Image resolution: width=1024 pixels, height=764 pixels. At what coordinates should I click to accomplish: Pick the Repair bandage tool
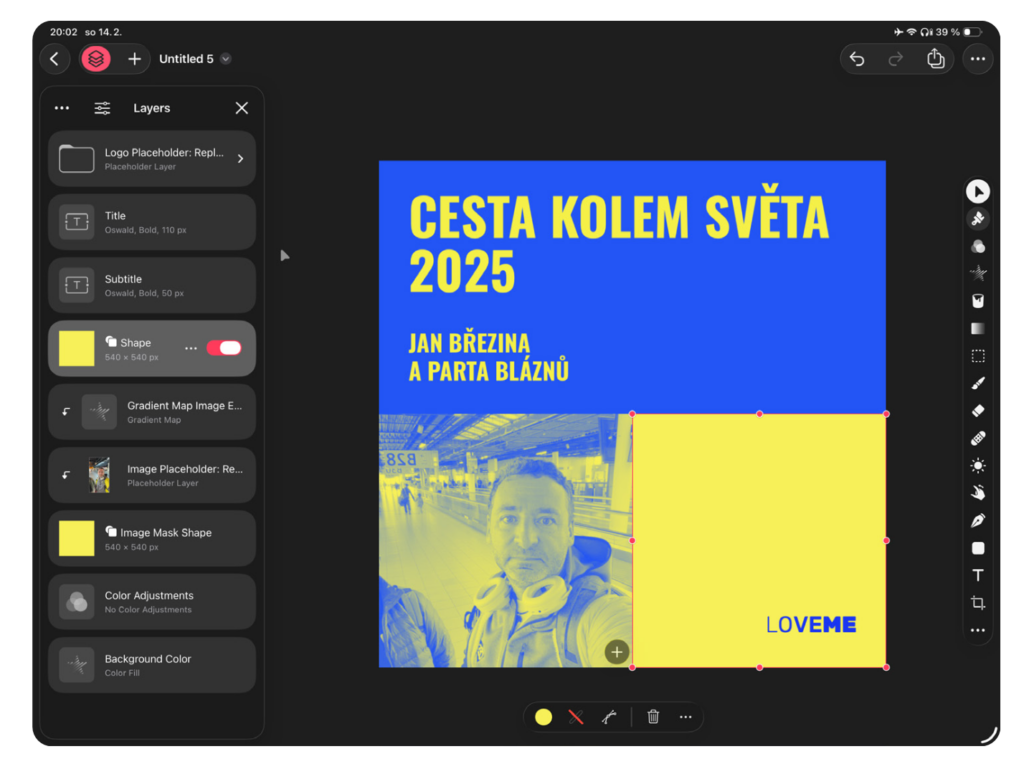coord(977,438)
